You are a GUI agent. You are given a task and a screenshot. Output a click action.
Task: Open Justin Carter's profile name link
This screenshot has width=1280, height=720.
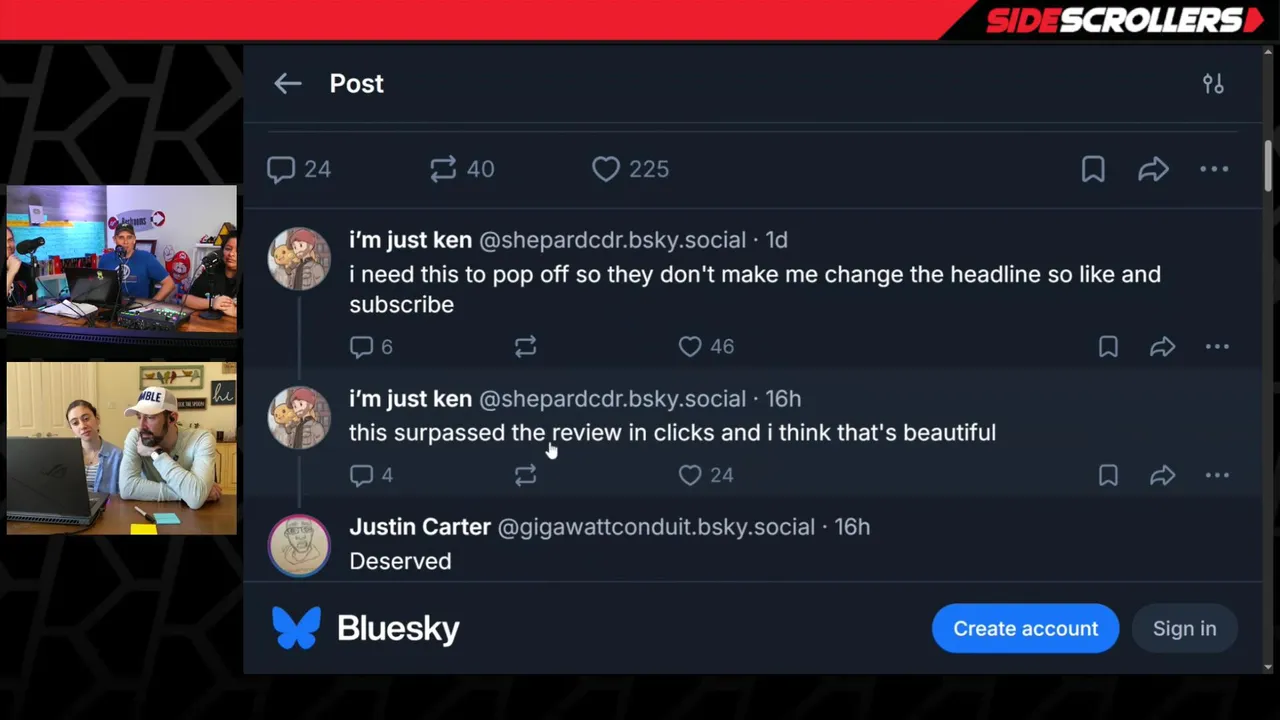tap(420, 527)
